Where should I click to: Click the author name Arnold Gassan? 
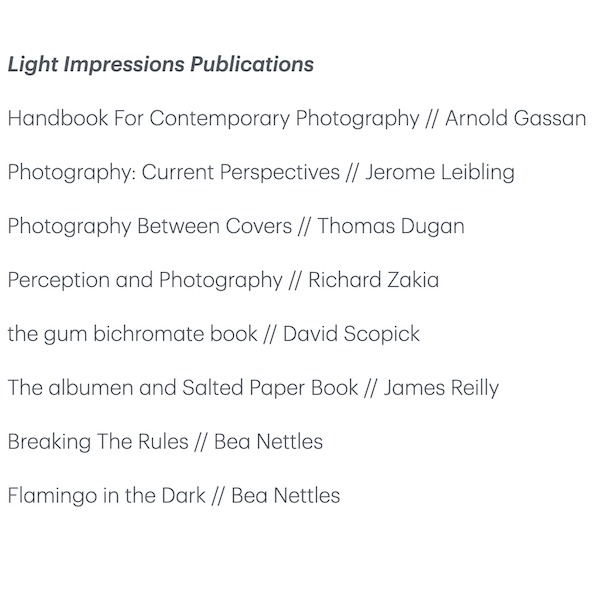[x=516, y=119]
